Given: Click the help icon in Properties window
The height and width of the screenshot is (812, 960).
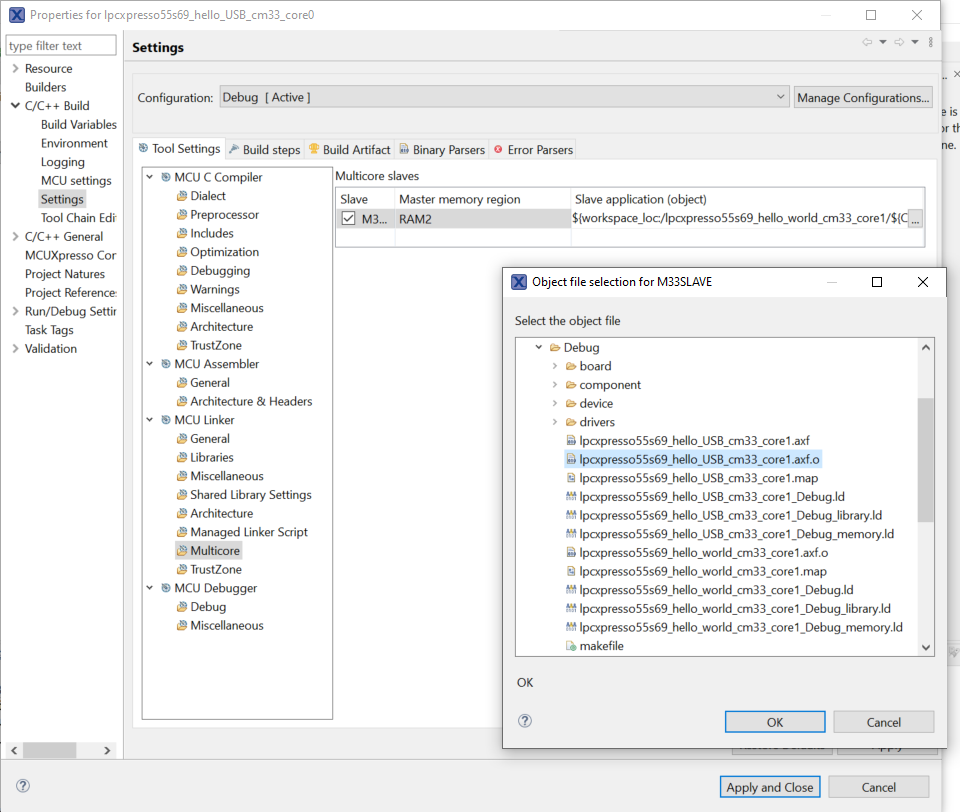Looking at the screenshot, I should 23,786.
